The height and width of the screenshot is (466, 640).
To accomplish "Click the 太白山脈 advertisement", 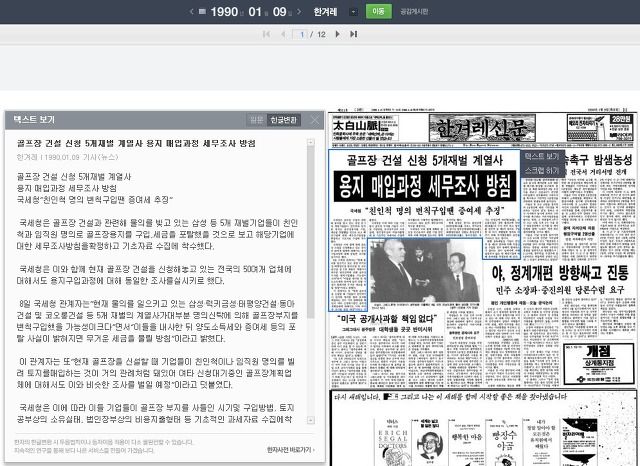I will tap(365, 128).
